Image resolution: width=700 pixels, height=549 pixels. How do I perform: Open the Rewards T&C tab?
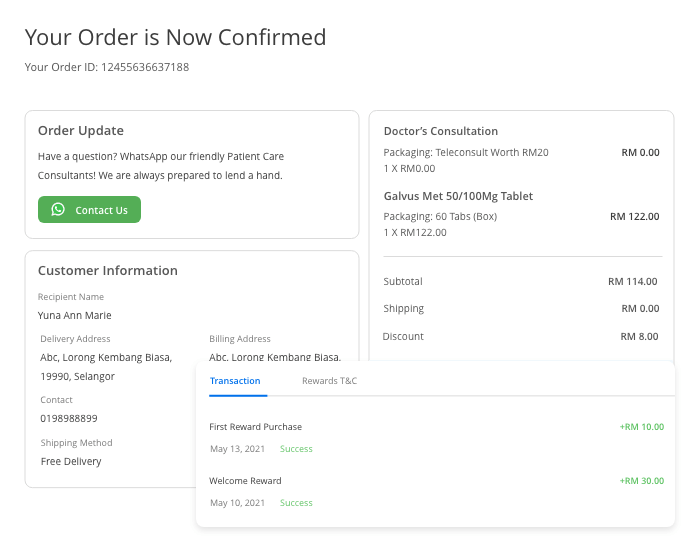[x=329, y=381]
